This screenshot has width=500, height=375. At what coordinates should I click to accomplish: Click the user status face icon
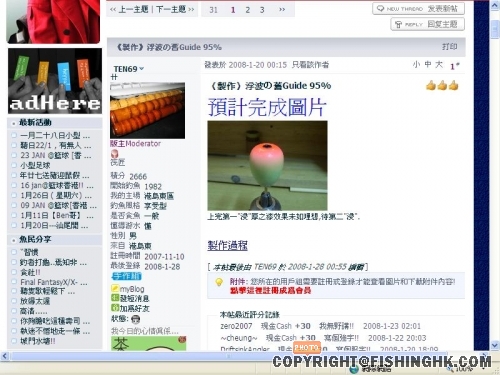click(135, 319)
